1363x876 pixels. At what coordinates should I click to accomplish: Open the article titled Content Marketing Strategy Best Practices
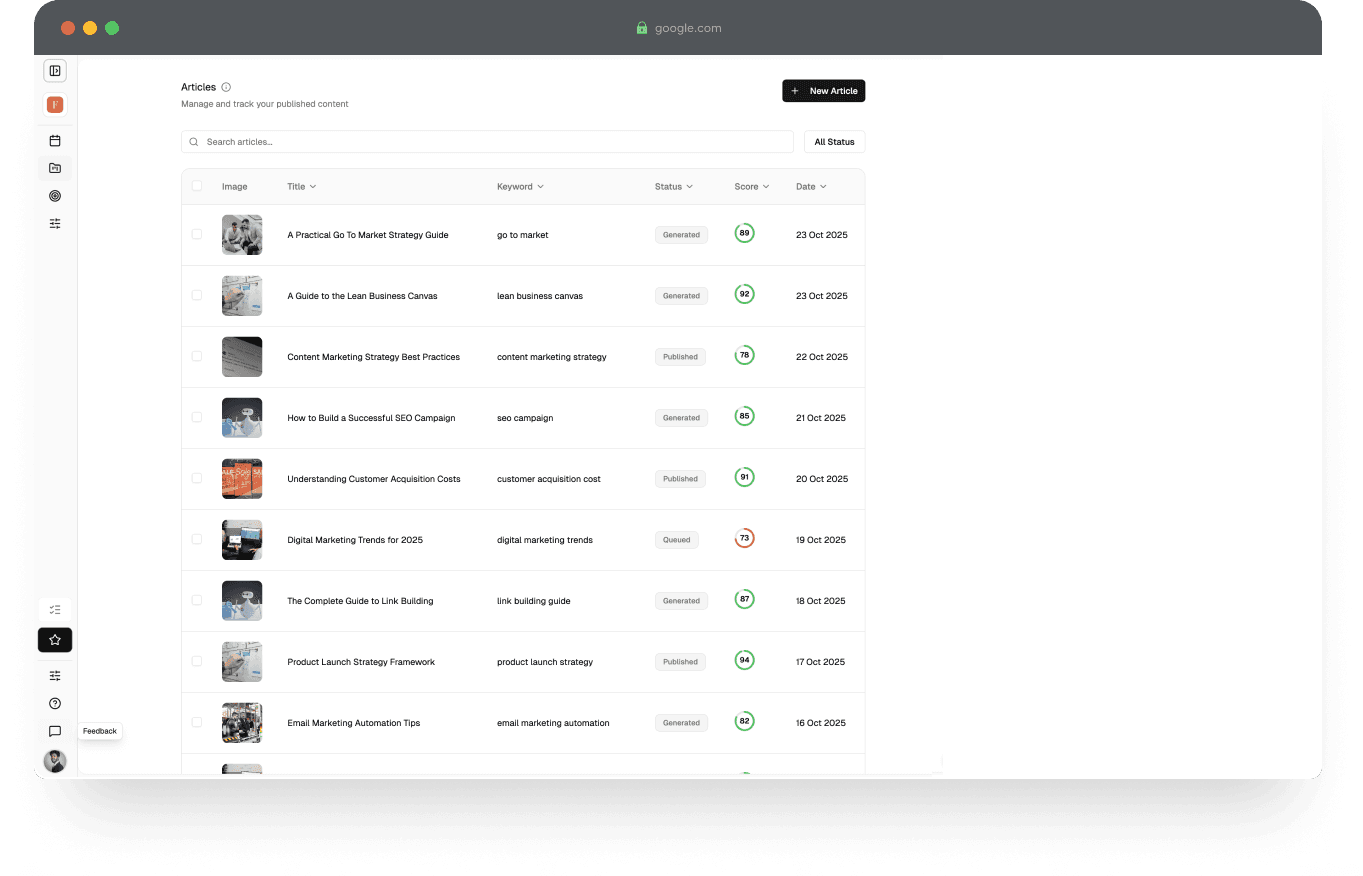coord(373,357)
